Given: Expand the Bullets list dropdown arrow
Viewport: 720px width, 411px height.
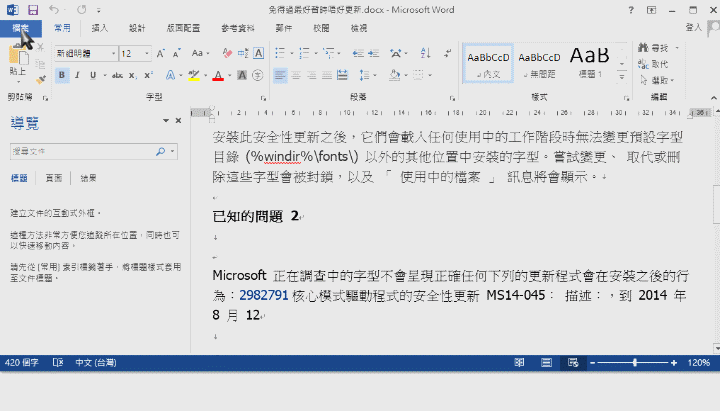Looking at the screenshot, I should point(292,53).
